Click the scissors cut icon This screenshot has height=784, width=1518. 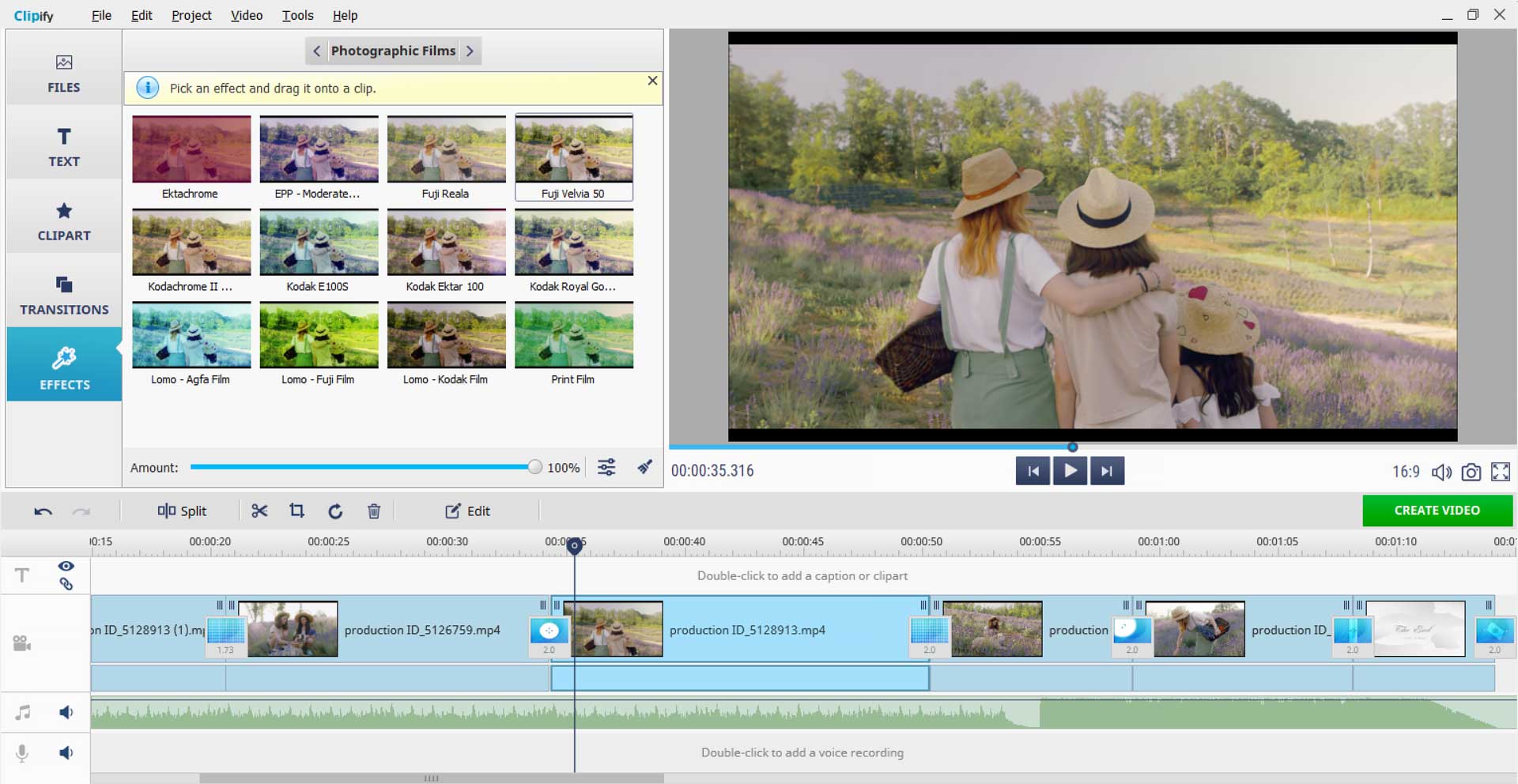click(x=259, y=511)
